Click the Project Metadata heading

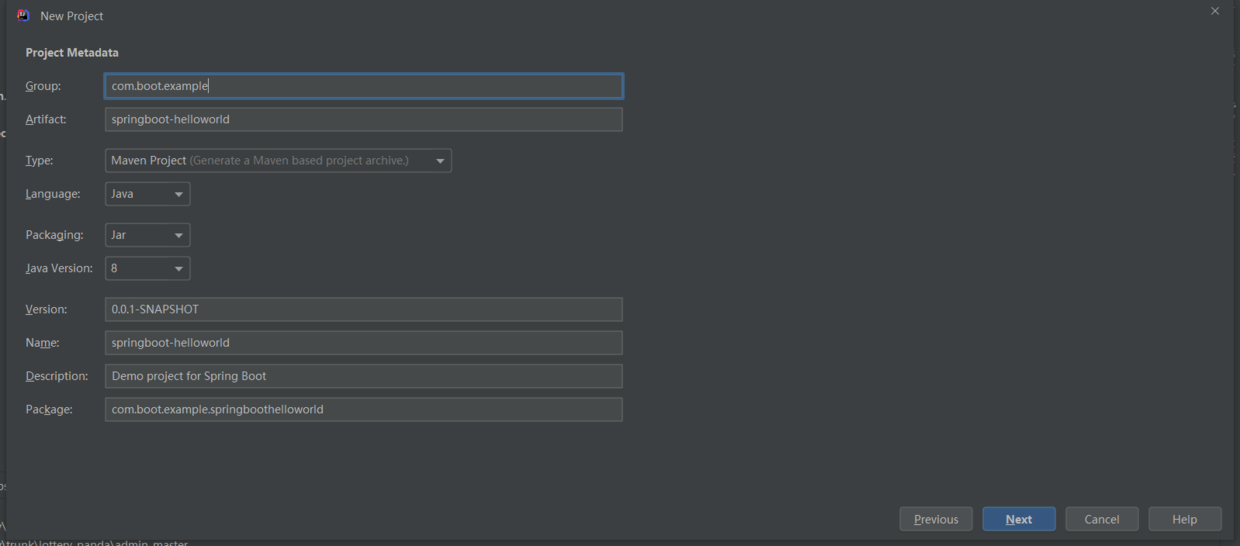coord(72,53)
